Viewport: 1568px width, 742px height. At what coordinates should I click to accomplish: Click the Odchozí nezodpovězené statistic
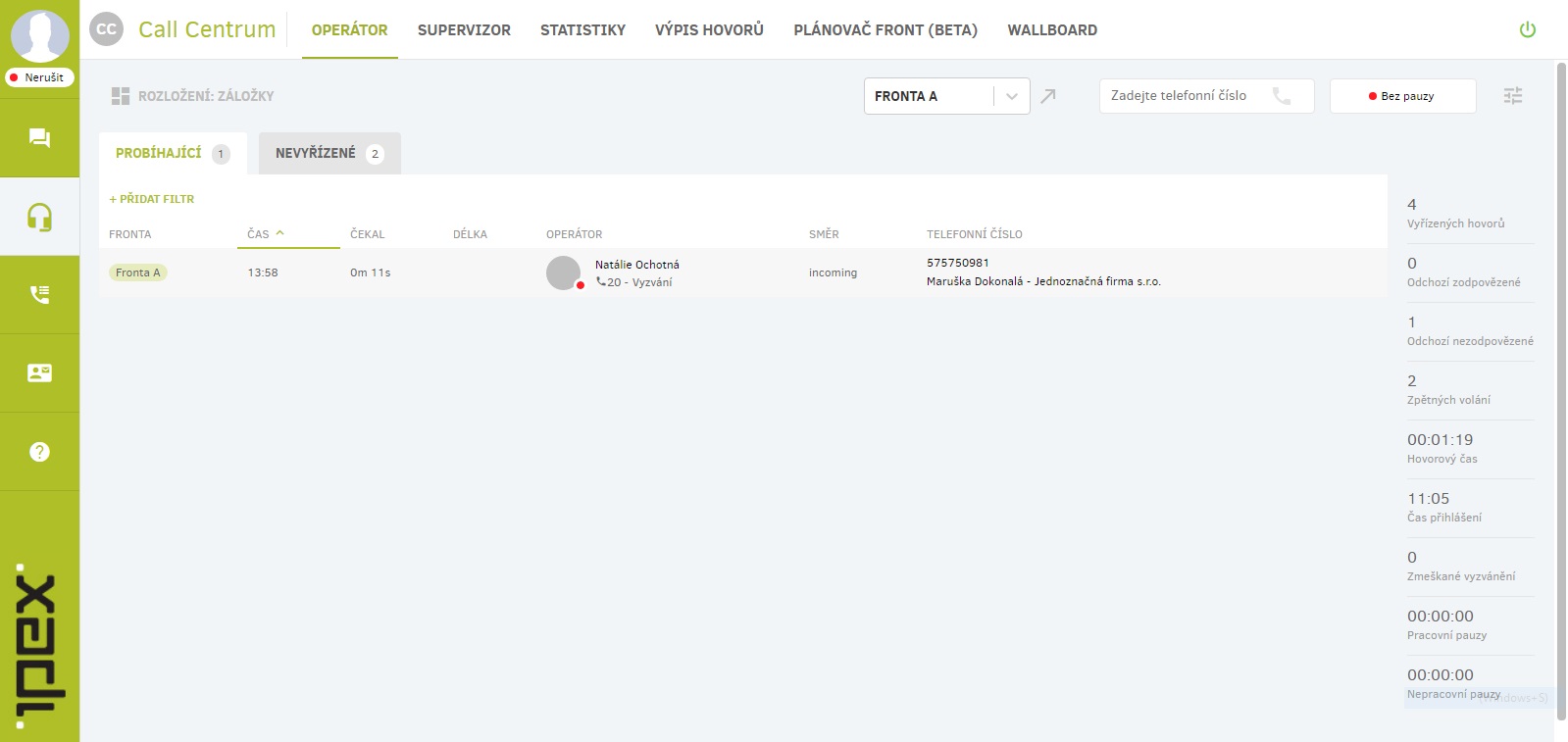tap(1470, 331)
